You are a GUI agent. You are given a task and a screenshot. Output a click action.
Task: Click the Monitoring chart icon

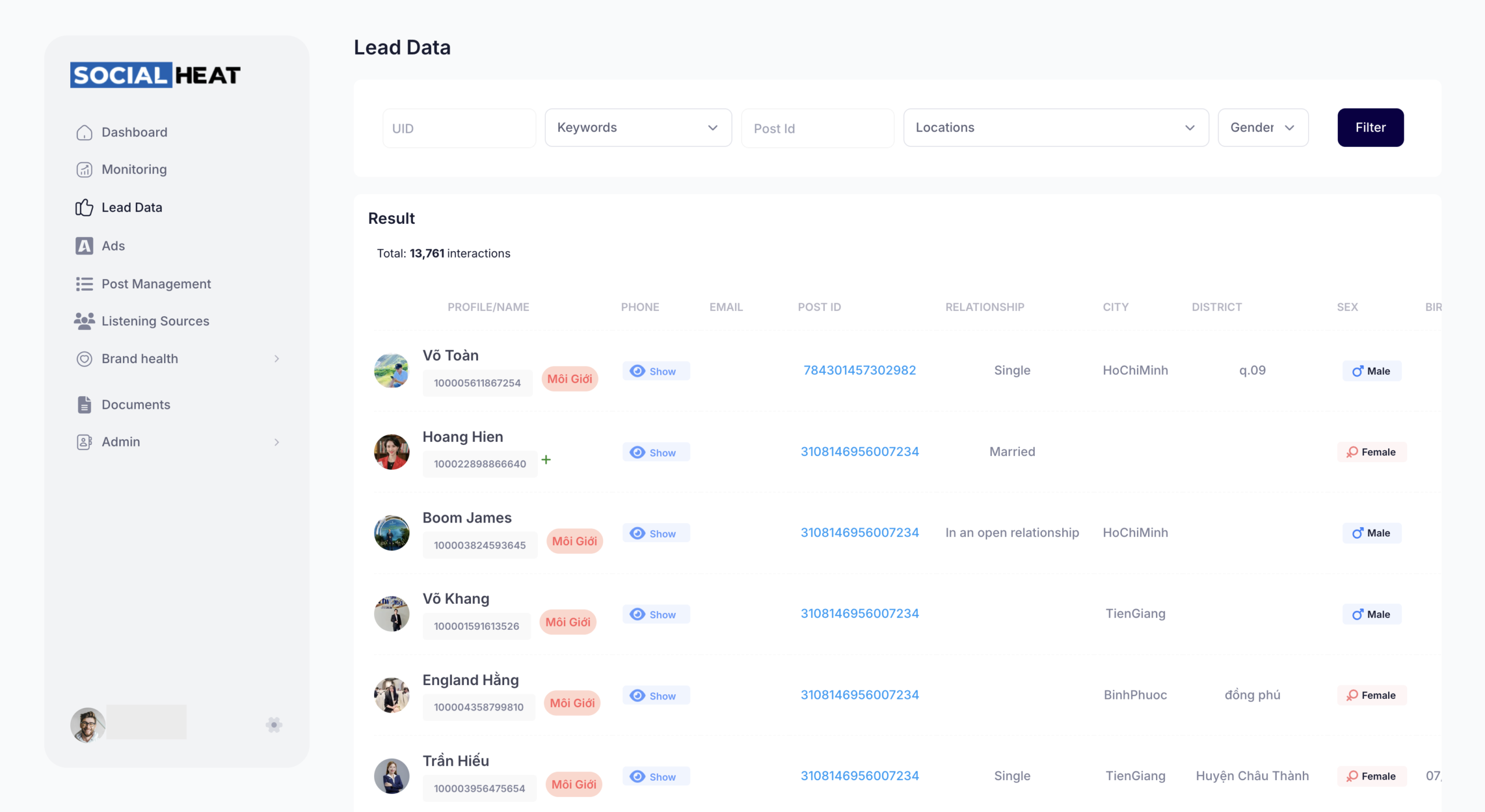(84, 169)
